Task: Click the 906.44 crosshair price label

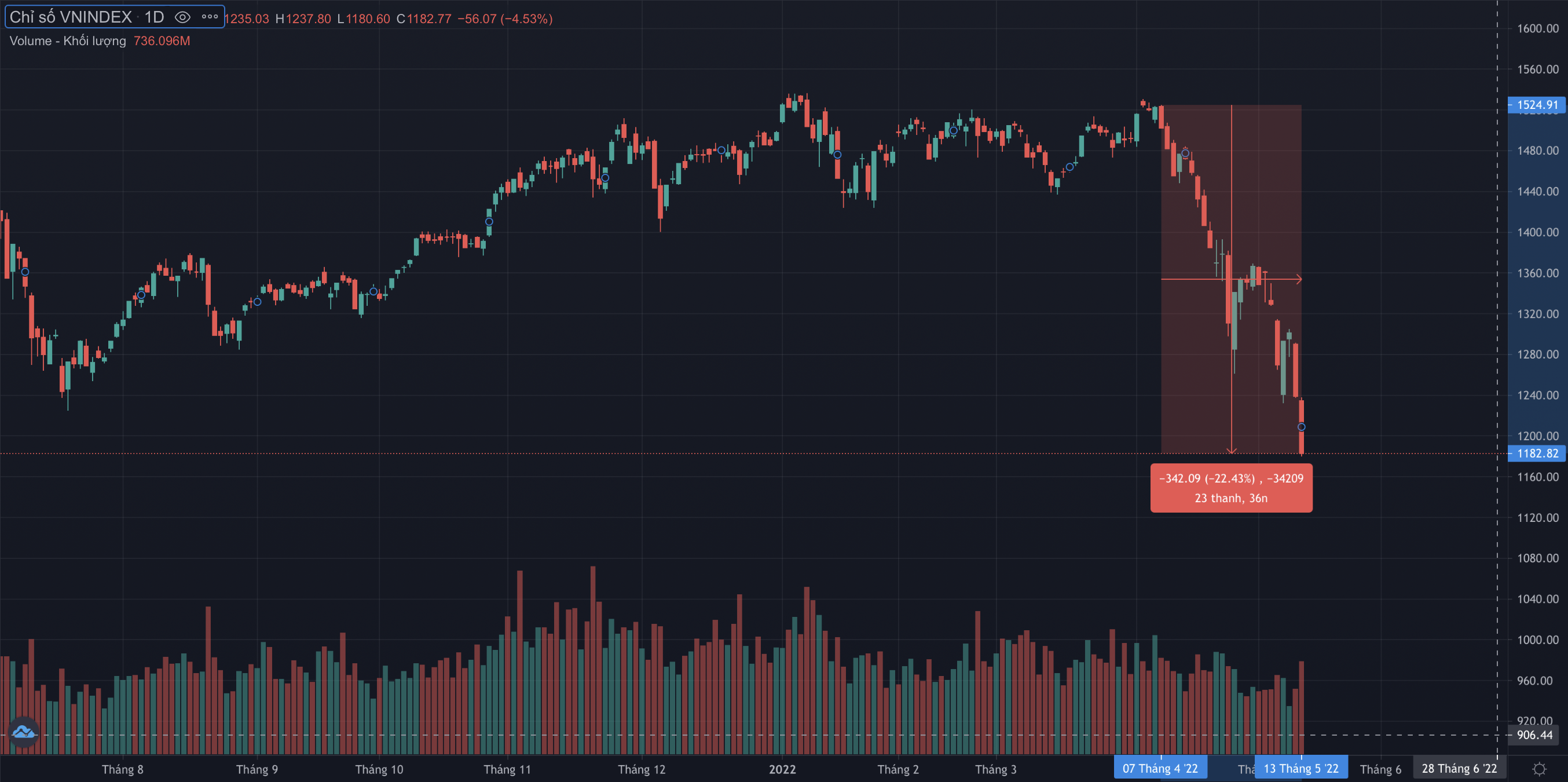Action: pyautogui.click(x=1534, y=735)
